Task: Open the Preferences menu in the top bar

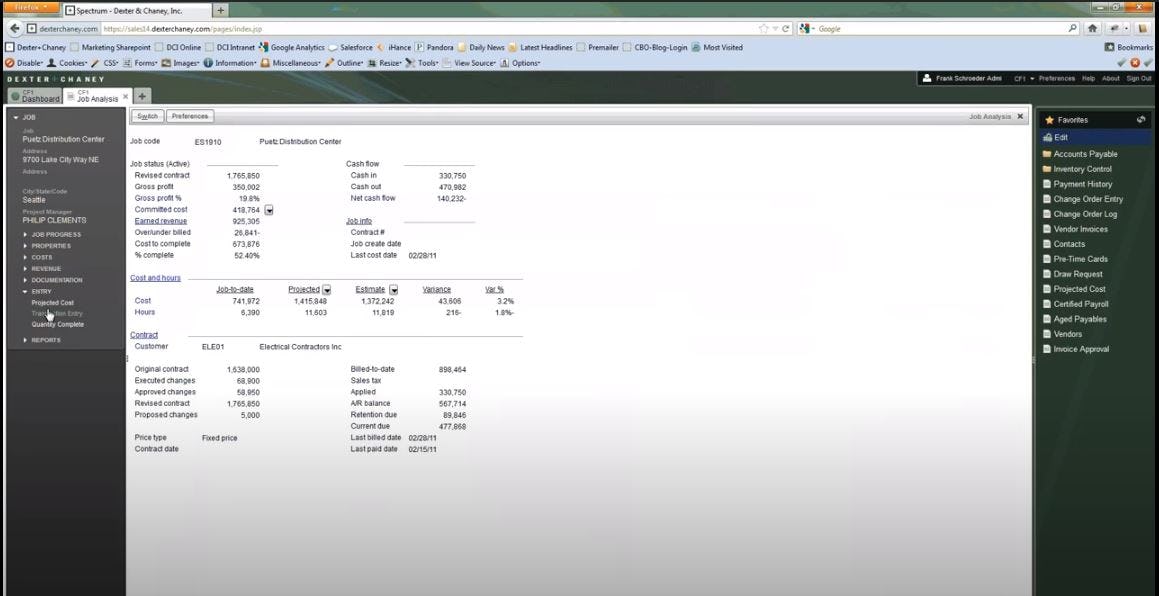Action: (x=1057, y=78)
